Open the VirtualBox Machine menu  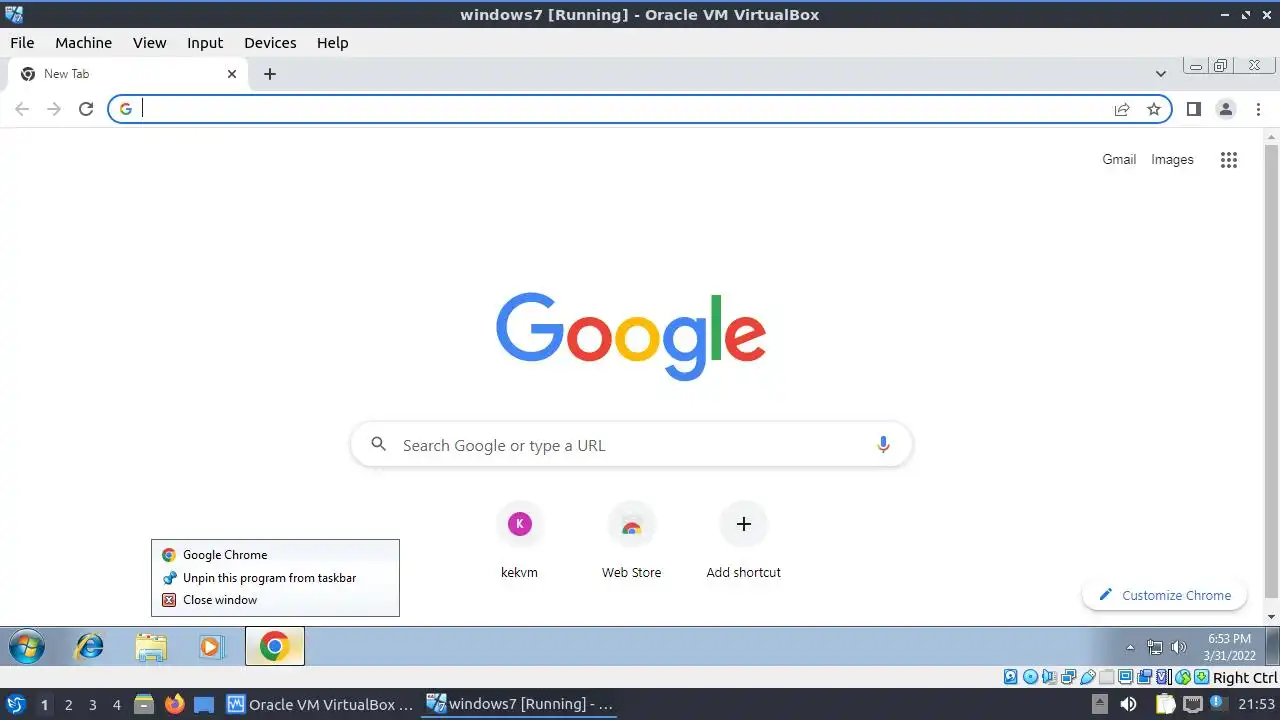point(83,43)
